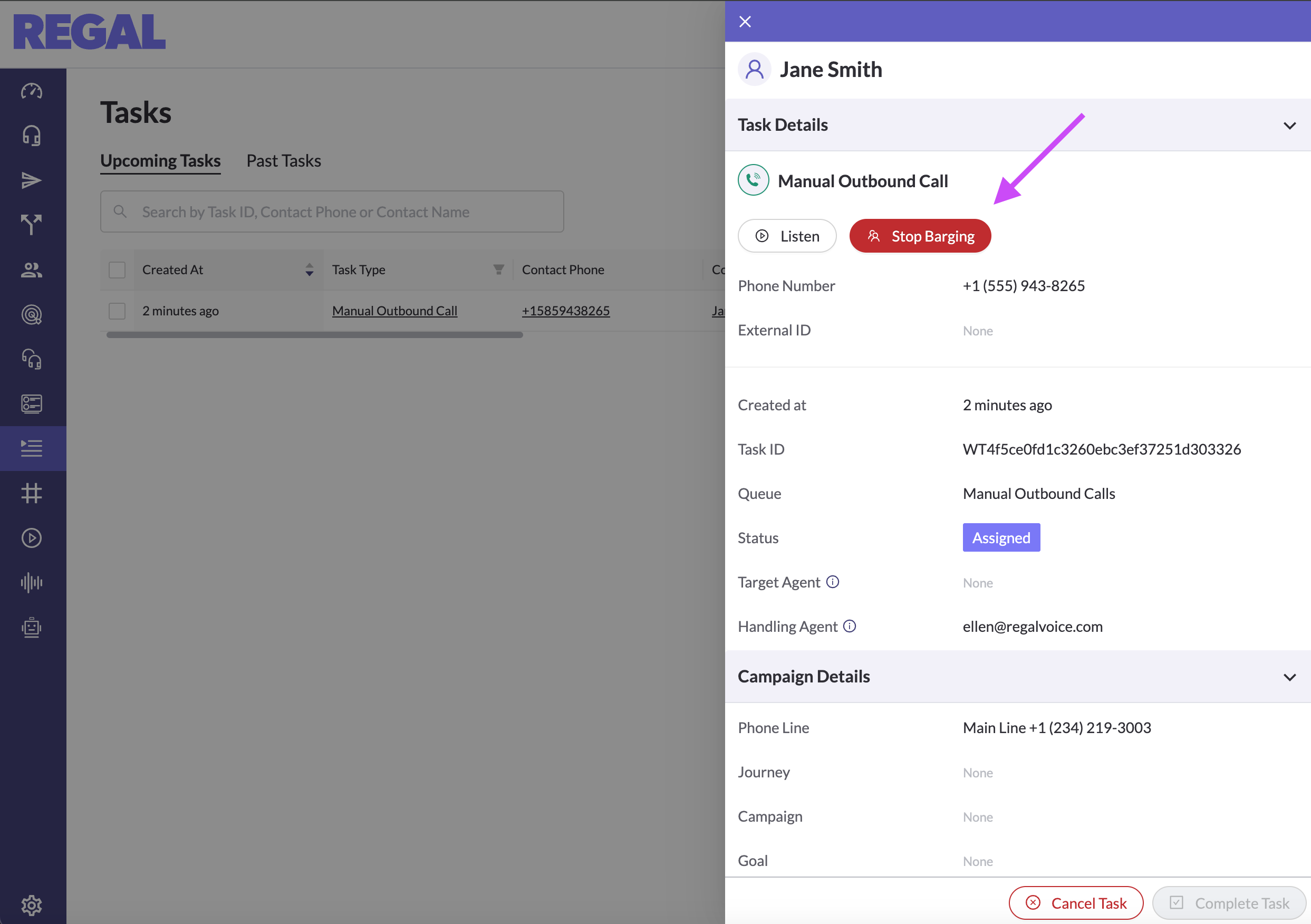This screenshot has height=924, width=1311.
Task: Close the task details side panel
Action: click(745, 22)
